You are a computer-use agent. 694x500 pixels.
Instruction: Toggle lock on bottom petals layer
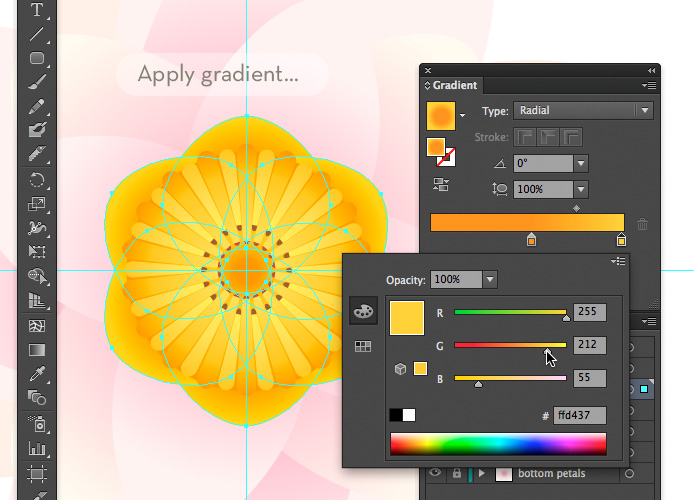456,473
